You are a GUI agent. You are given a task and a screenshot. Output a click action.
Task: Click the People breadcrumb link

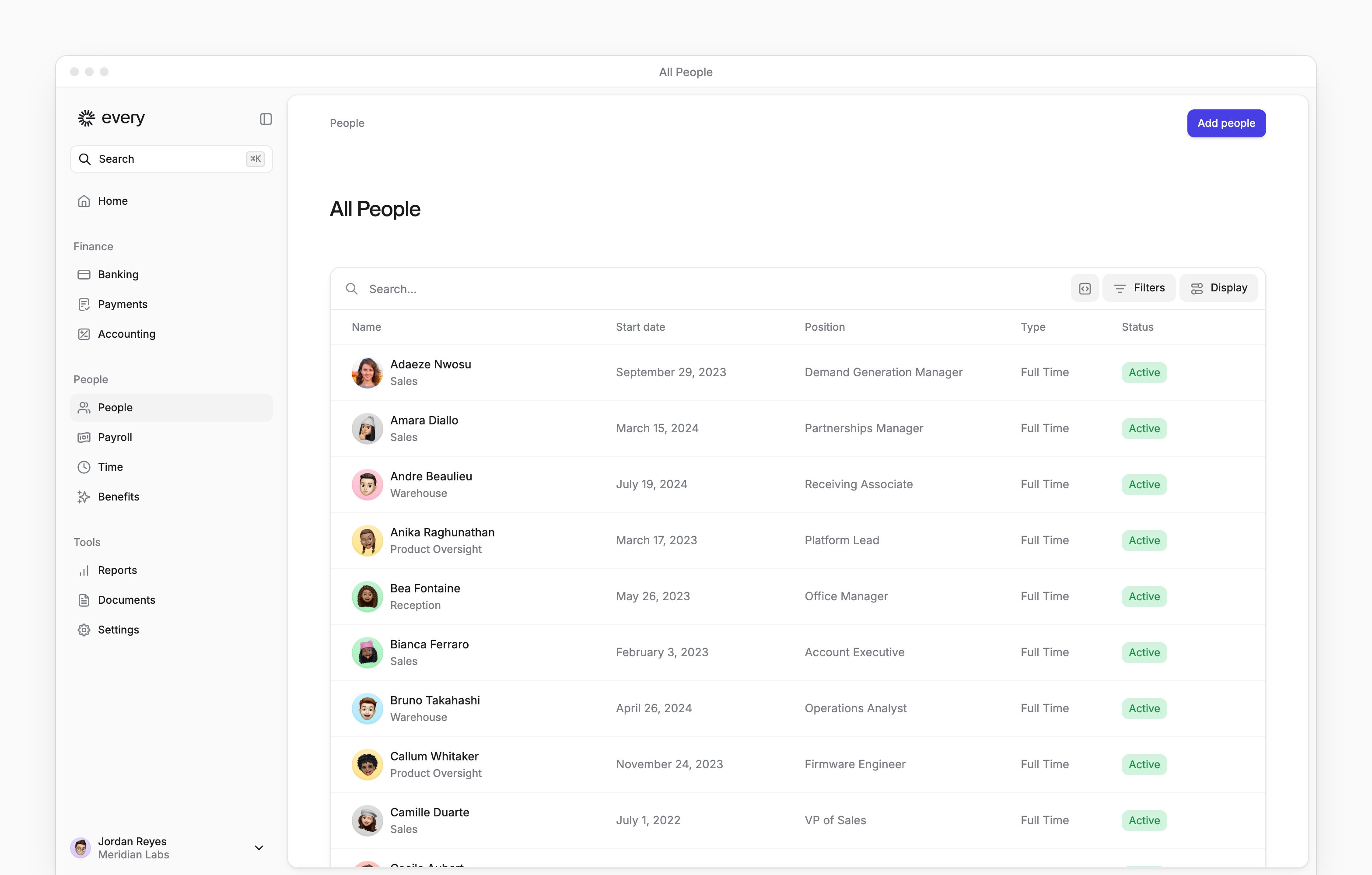(x=347, y=123)
